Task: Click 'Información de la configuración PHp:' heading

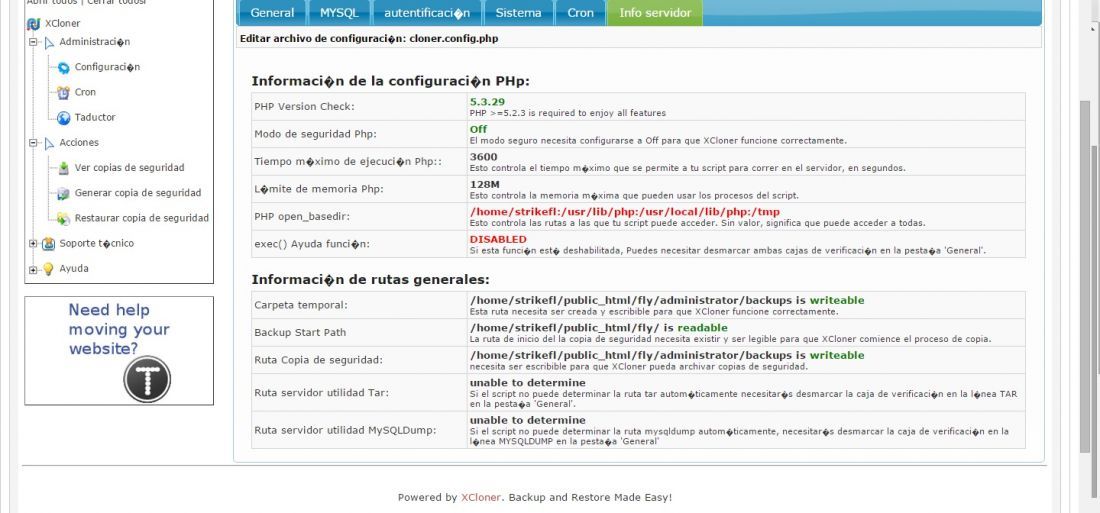Action: [x=390, y=81]
